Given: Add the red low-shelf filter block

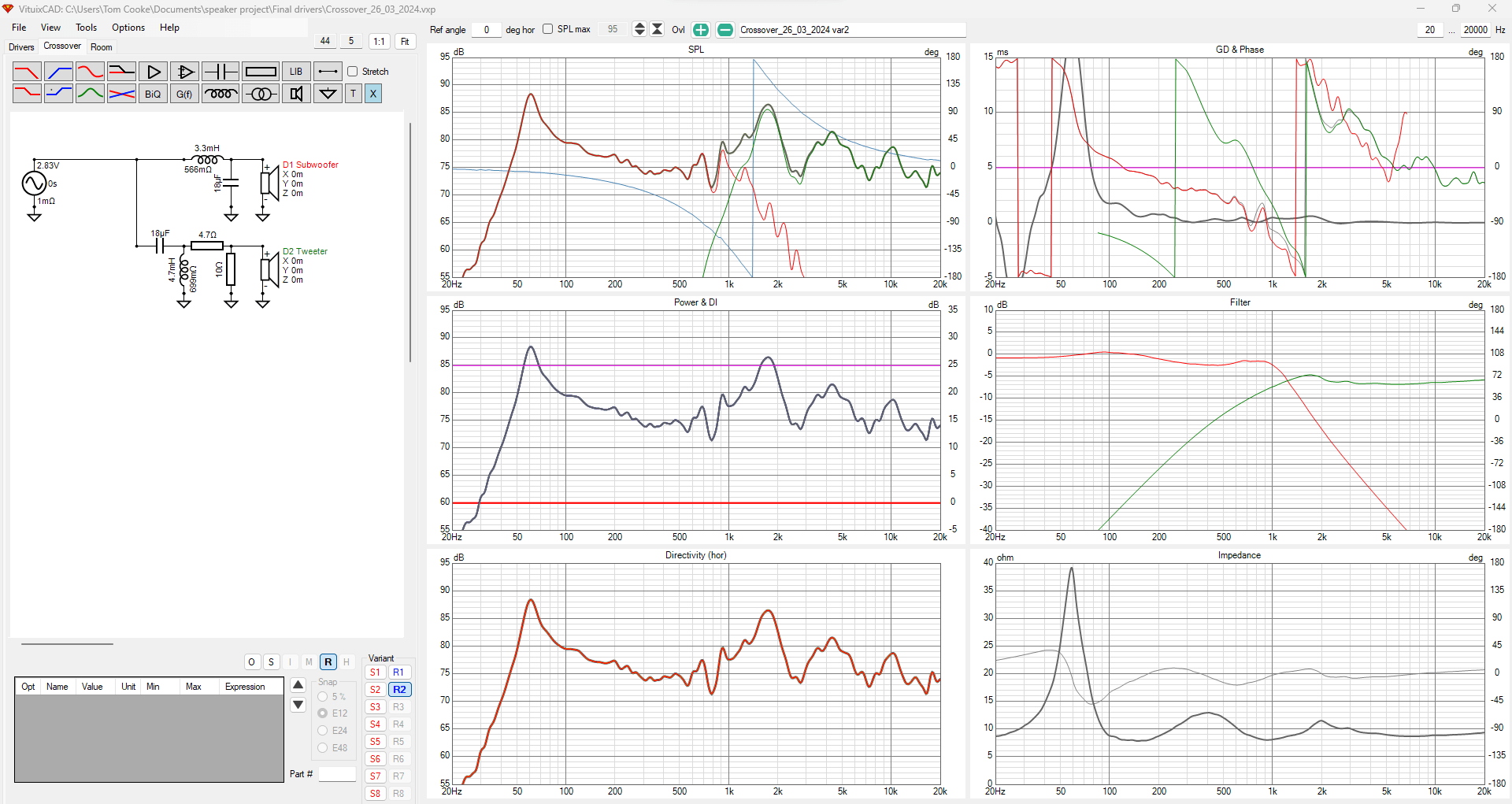Looking at the screenshot, I should (27, 94).
